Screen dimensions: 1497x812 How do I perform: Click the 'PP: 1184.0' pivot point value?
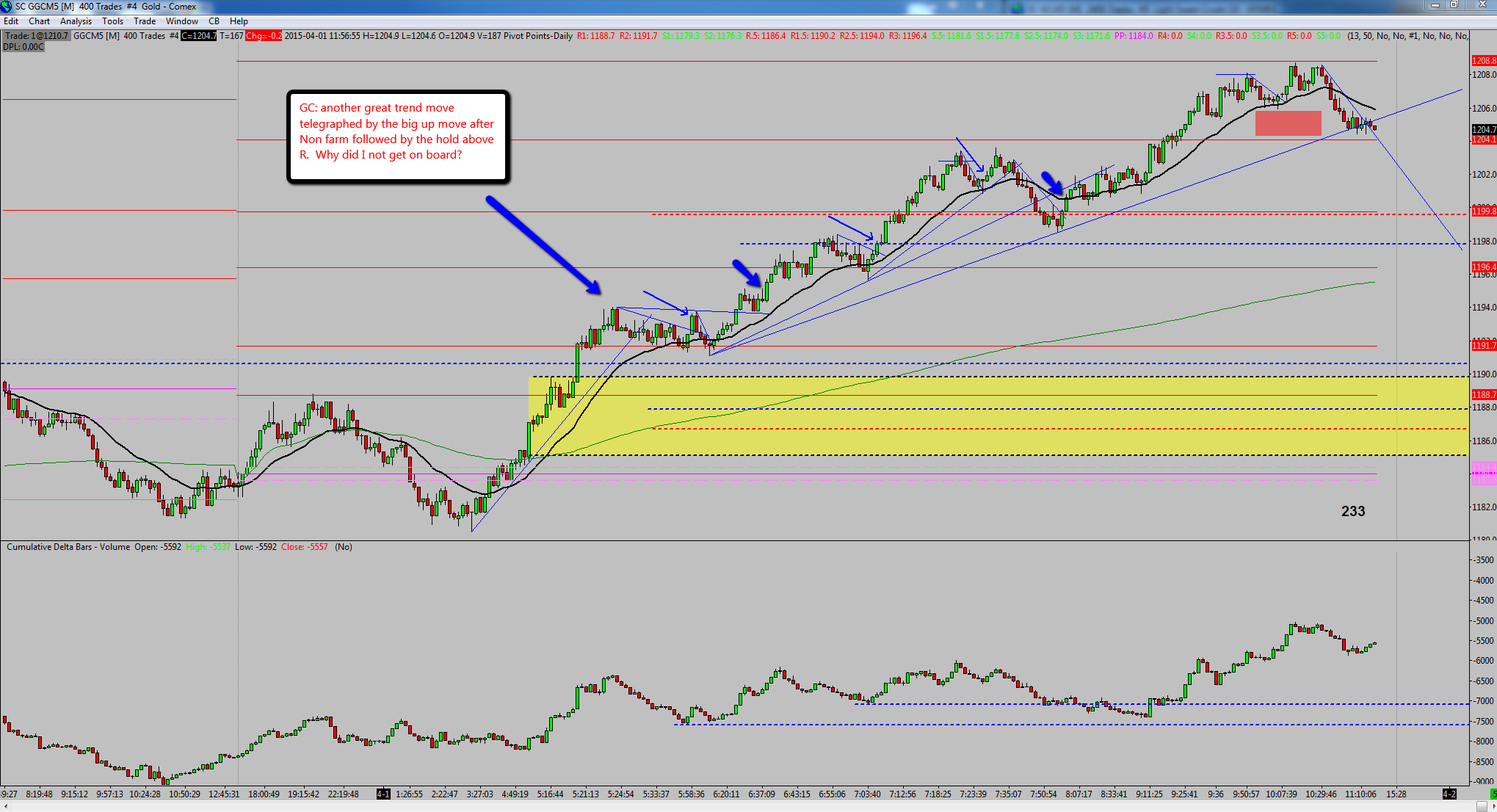coord(1134,36)
